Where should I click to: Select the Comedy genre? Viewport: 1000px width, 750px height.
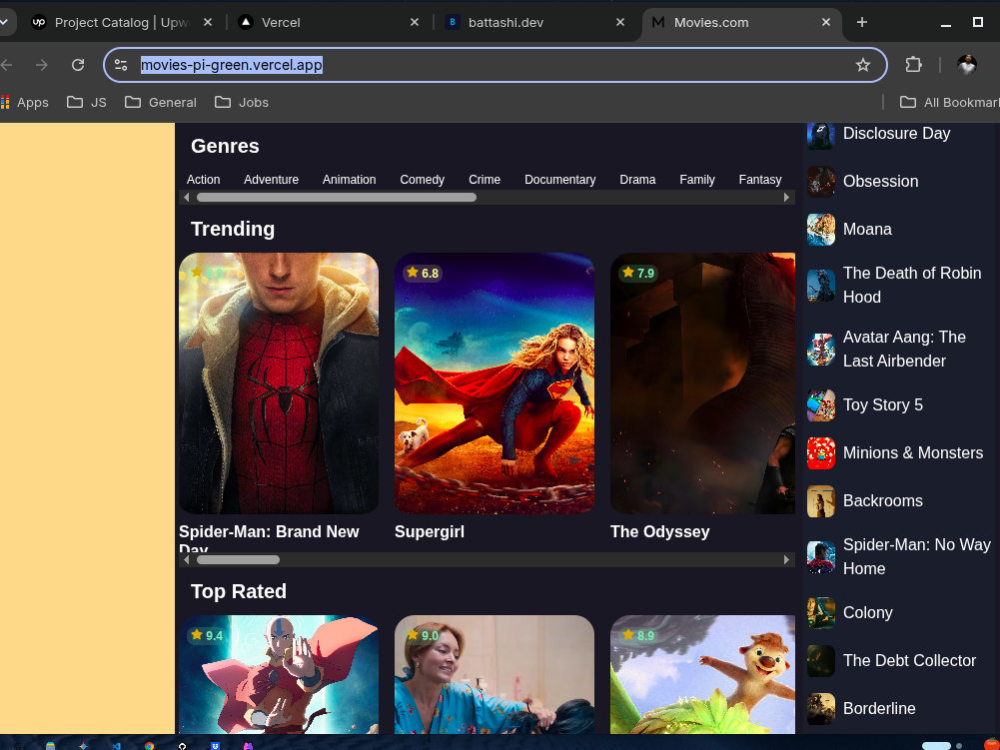(x=422, y=179)
